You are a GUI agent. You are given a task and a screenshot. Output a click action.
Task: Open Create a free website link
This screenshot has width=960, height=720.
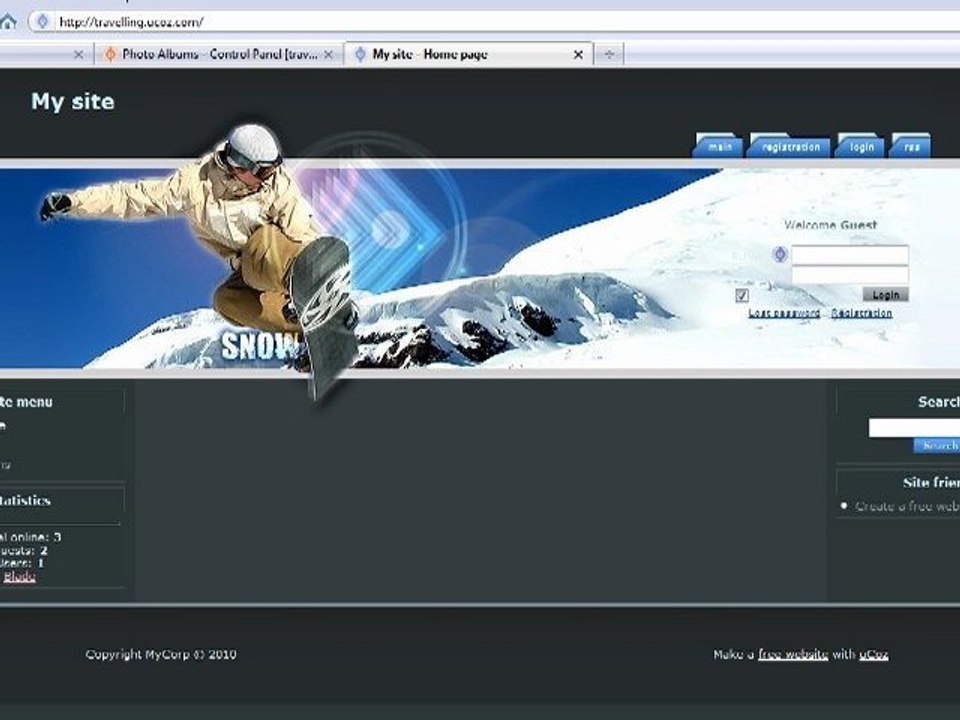(907, 506)
